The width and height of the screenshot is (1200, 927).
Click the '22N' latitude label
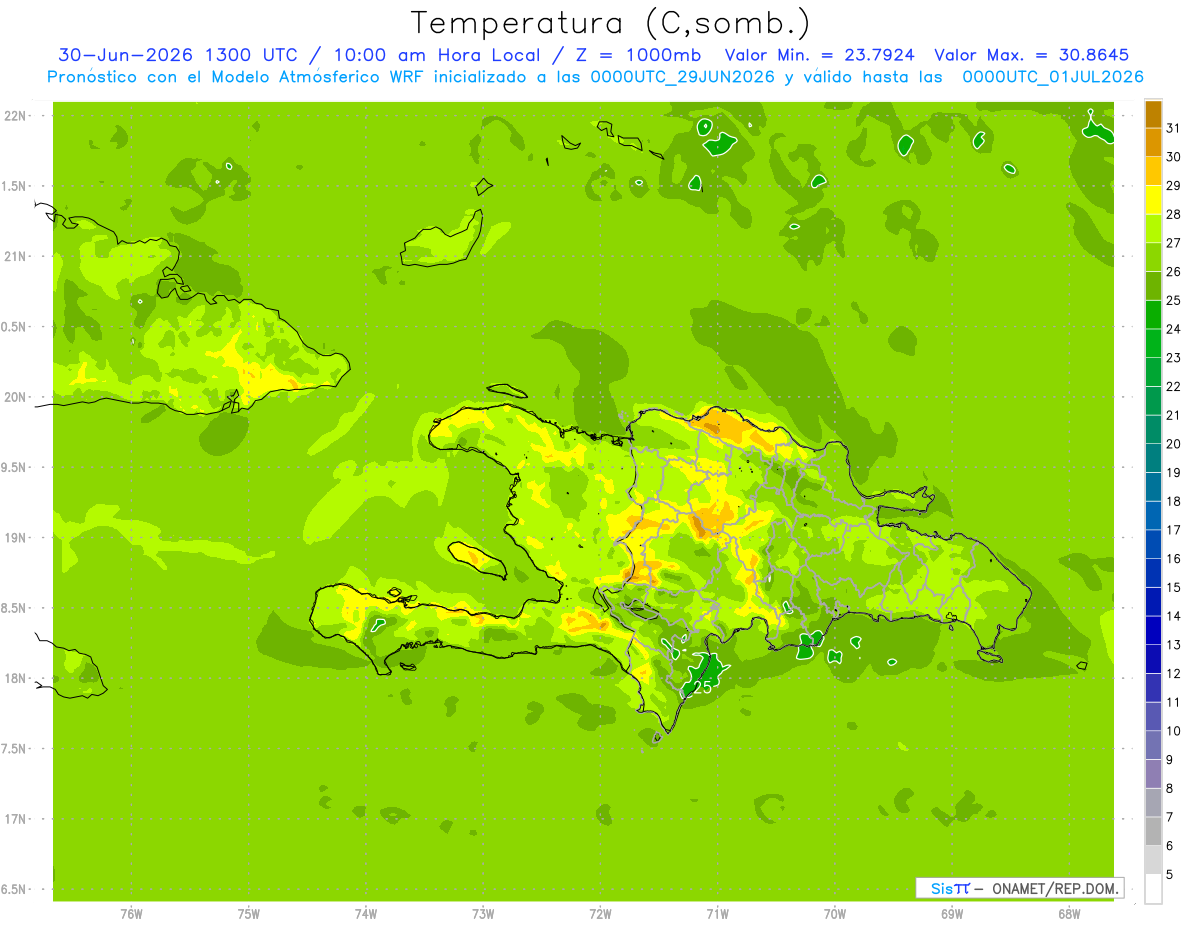point(16,116)
